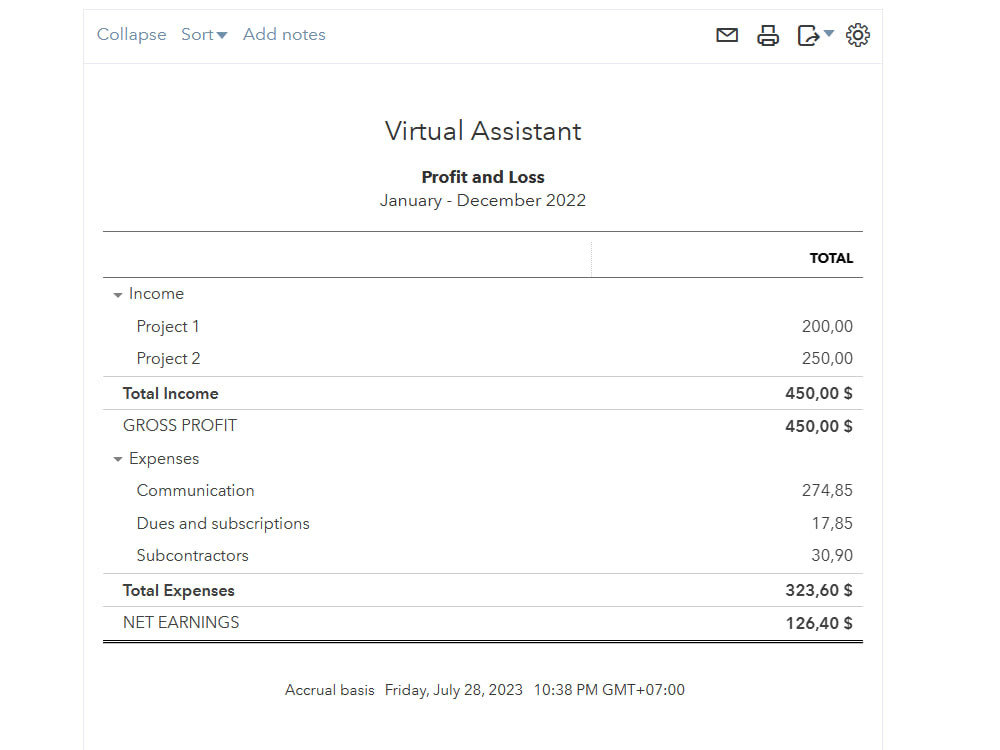Viewport: 1000px width, 750px height.
Task: Open Communication expense amount 274,85
Action: coord(827,490)
